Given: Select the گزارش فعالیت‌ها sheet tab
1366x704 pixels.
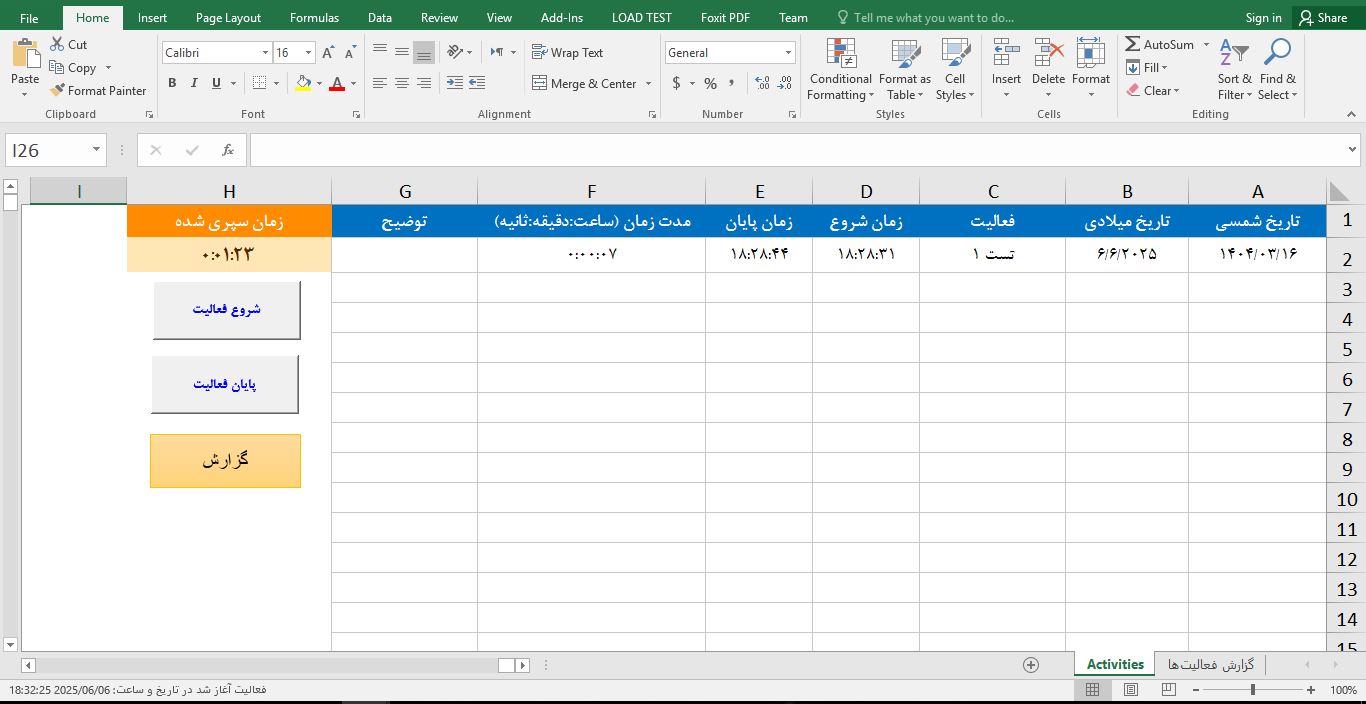Looking at the screenshot, I should 1211,665.
